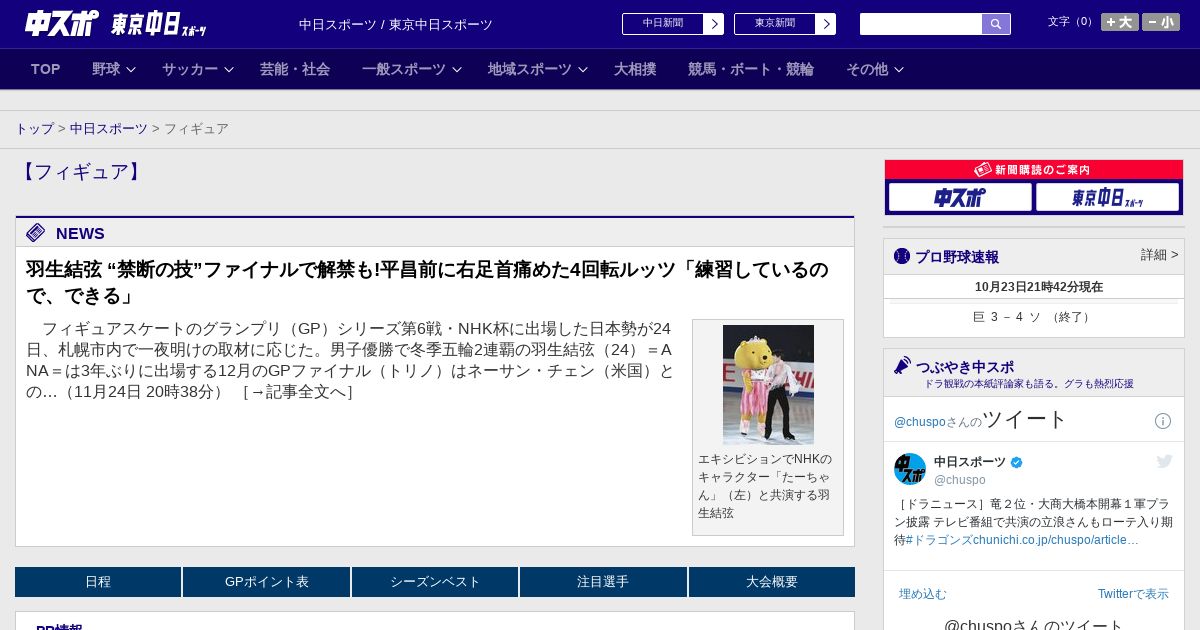
Task: Click Twitter info circle icon
Action: click(1163, 421)
